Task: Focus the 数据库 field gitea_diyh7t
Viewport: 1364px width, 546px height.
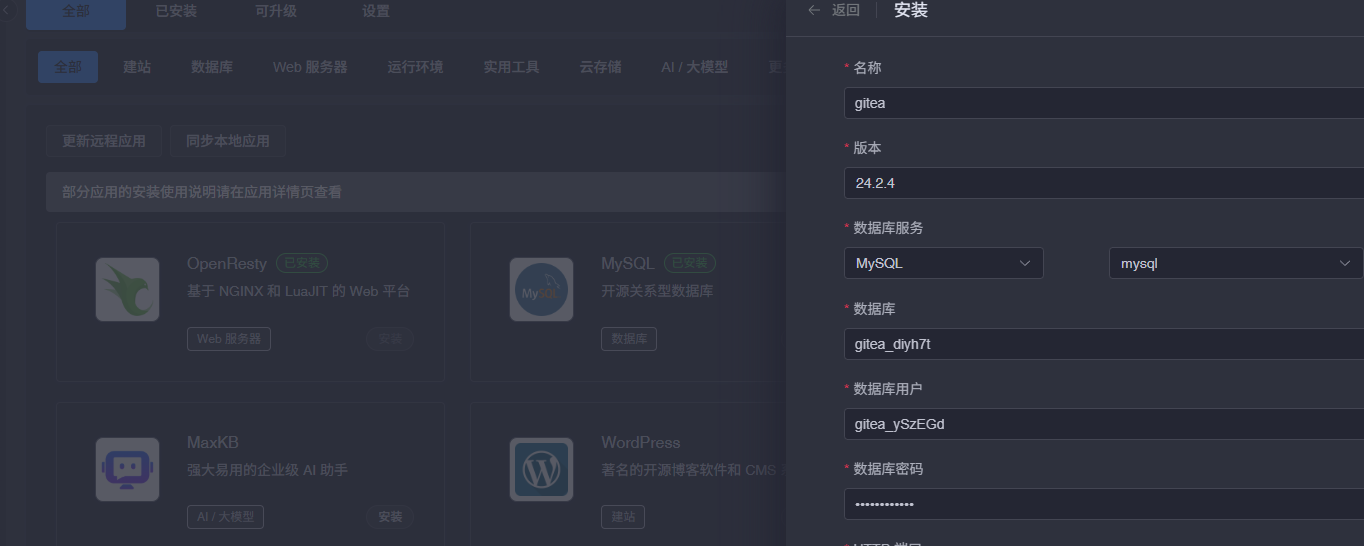Action: (1104, 344)
